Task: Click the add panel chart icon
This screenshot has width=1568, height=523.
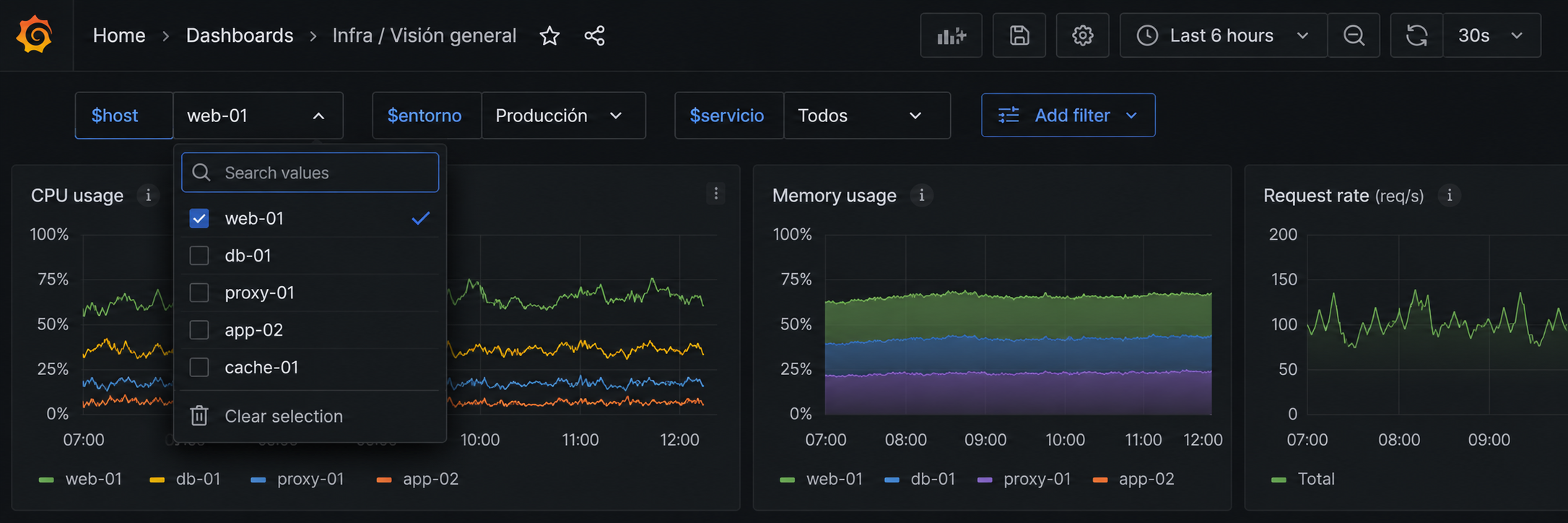Action: 951,35
